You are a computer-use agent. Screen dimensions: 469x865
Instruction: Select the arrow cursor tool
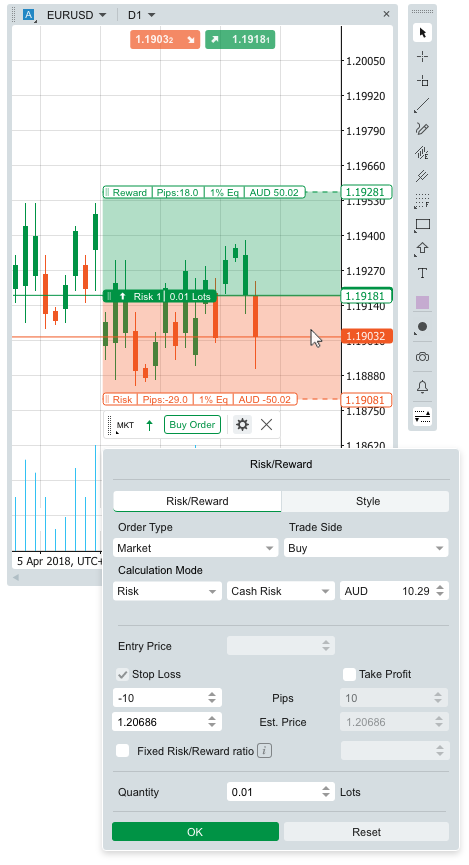(422, 33)
